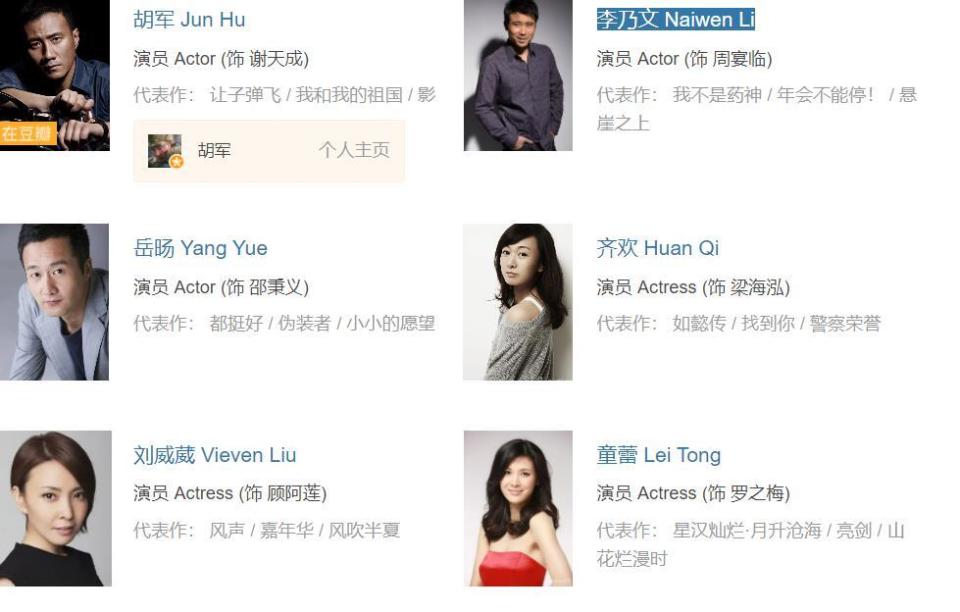
Task: Open 童蕾 Lei Tong's profile link
Action: (x=659, y=455)
